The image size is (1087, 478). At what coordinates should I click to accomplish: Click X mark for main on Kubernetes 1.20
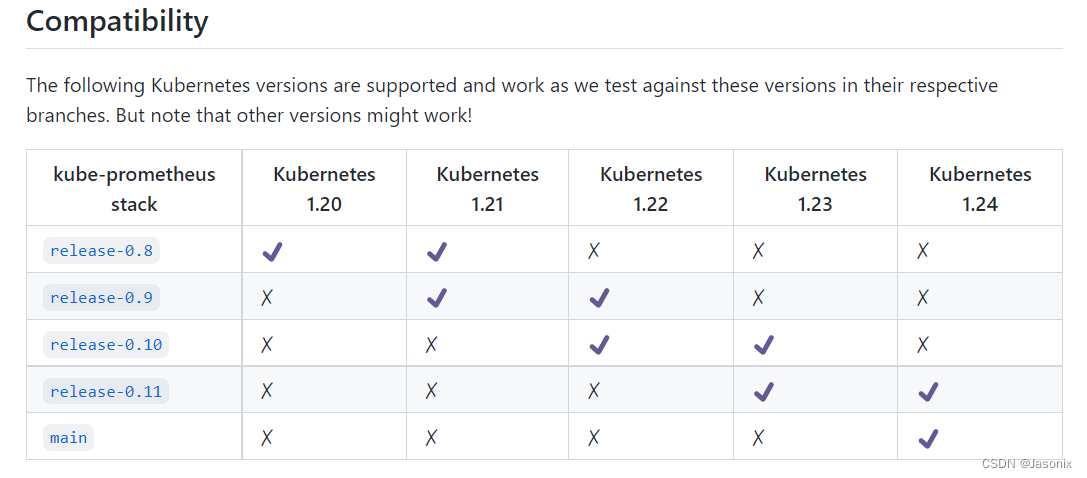tap(267, 438)
